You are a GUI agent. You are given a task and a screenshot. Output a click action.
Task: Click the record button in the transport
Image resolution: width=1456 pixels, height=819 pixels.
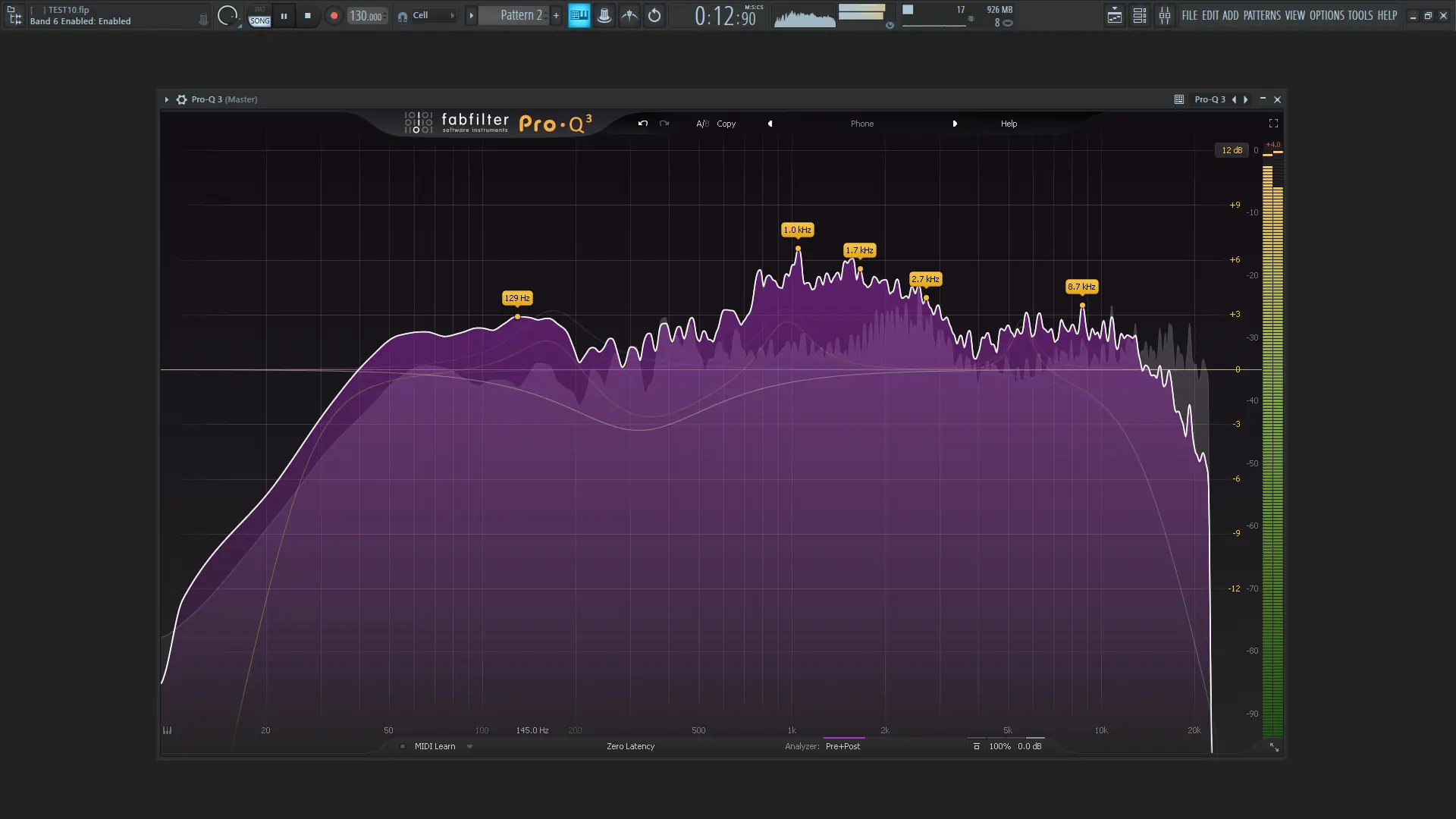[x=334, y=16]
